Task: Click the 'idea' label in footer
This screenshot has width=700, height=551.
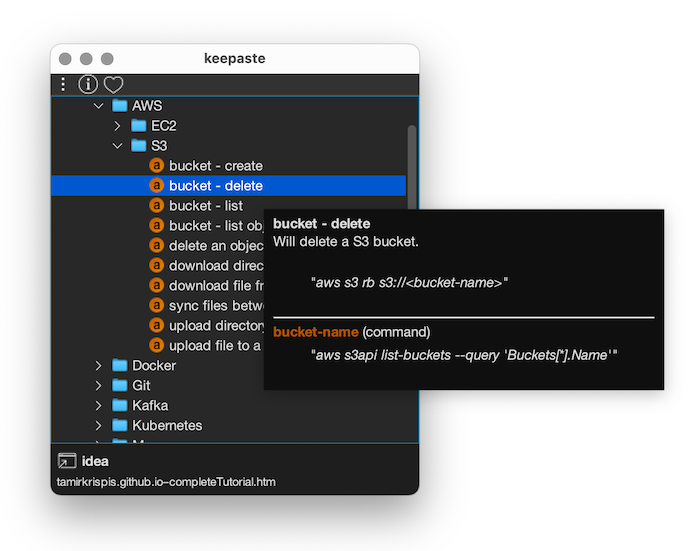Action: point(95,461)
